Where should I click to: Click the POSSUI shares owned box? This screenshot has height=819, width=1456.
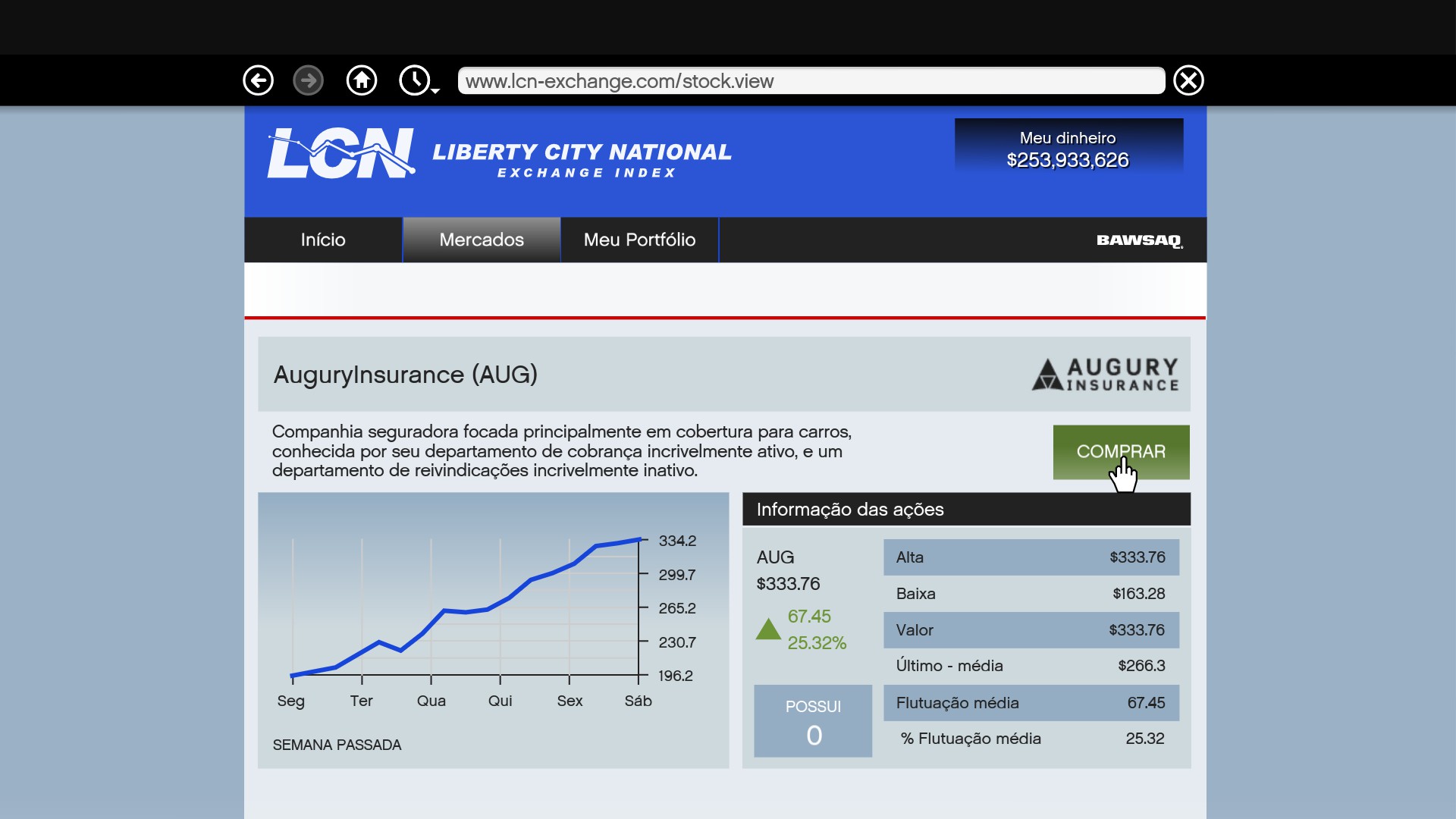[813, 721]
